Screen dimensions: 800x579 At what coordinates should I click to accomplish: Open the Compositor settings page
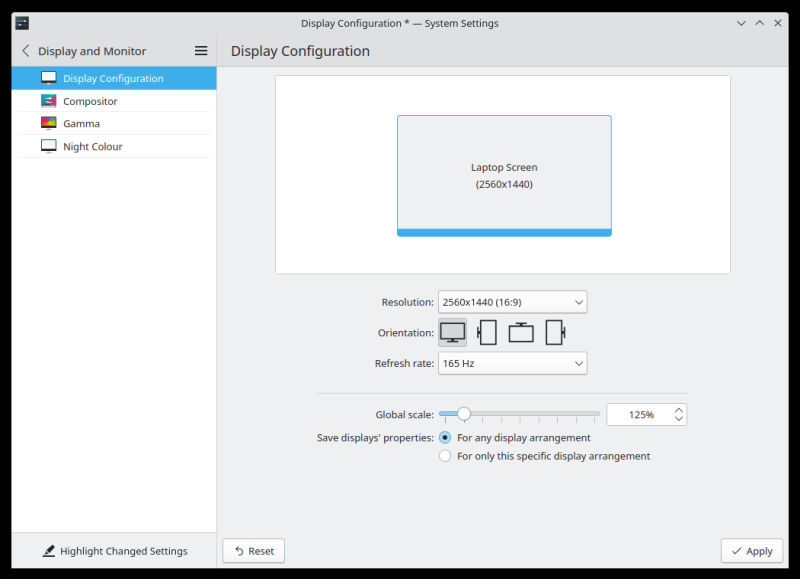click(x=90, y=101)
